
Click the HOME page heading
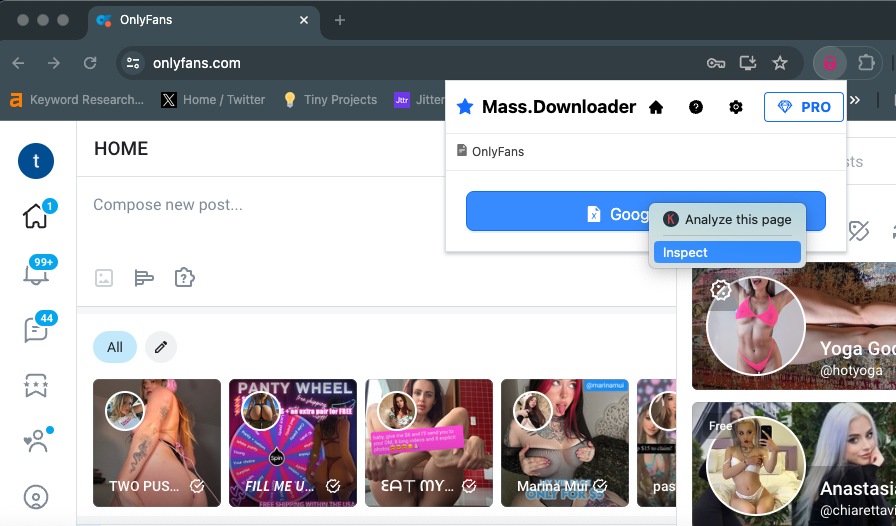[x=121, y=149]
